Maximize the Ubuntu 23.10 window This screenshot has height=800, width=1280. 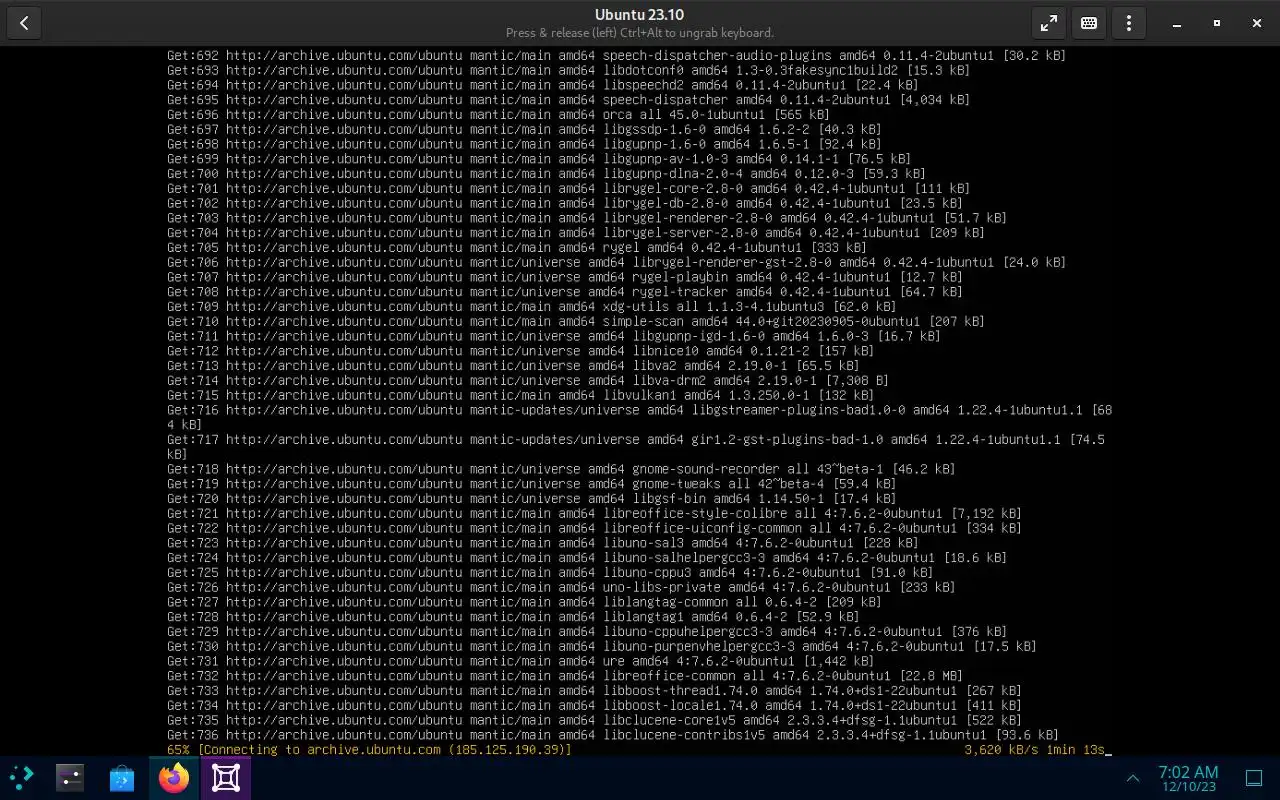pos(1217,23)
